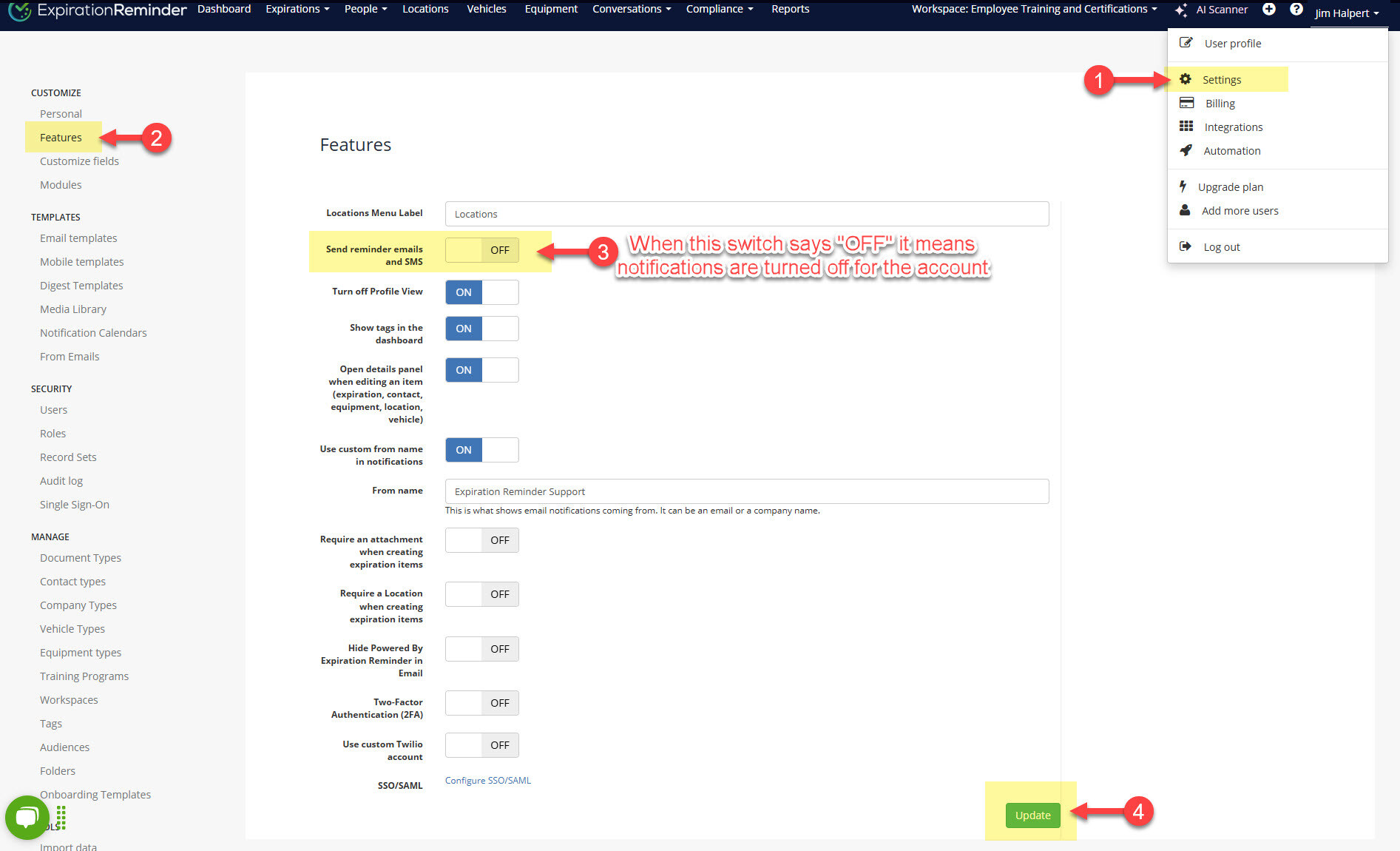Toggle Turn off Profile View switch
Viewport: 1400px width, 851px height.
[x=482, y=292]
